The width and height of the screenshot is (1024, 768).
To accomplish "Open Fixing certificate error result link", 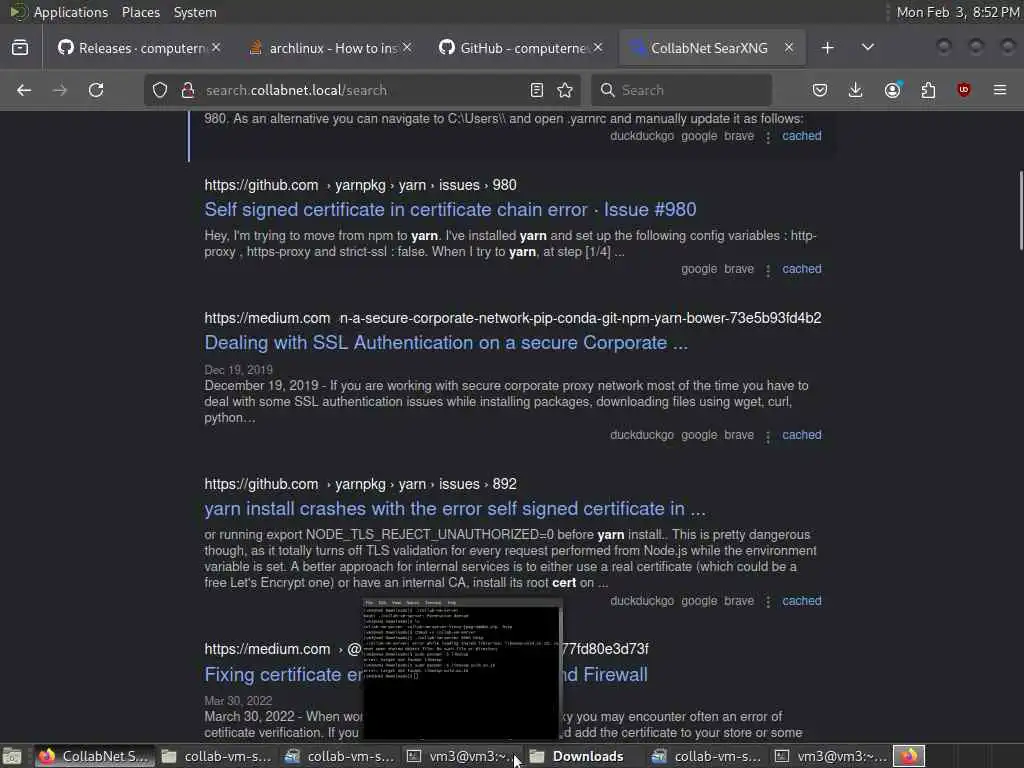I will 283,675.
